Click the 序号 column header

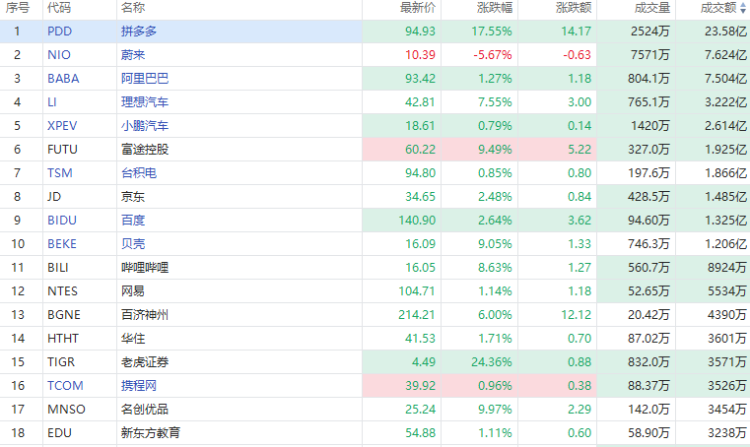tap(18, 8)
